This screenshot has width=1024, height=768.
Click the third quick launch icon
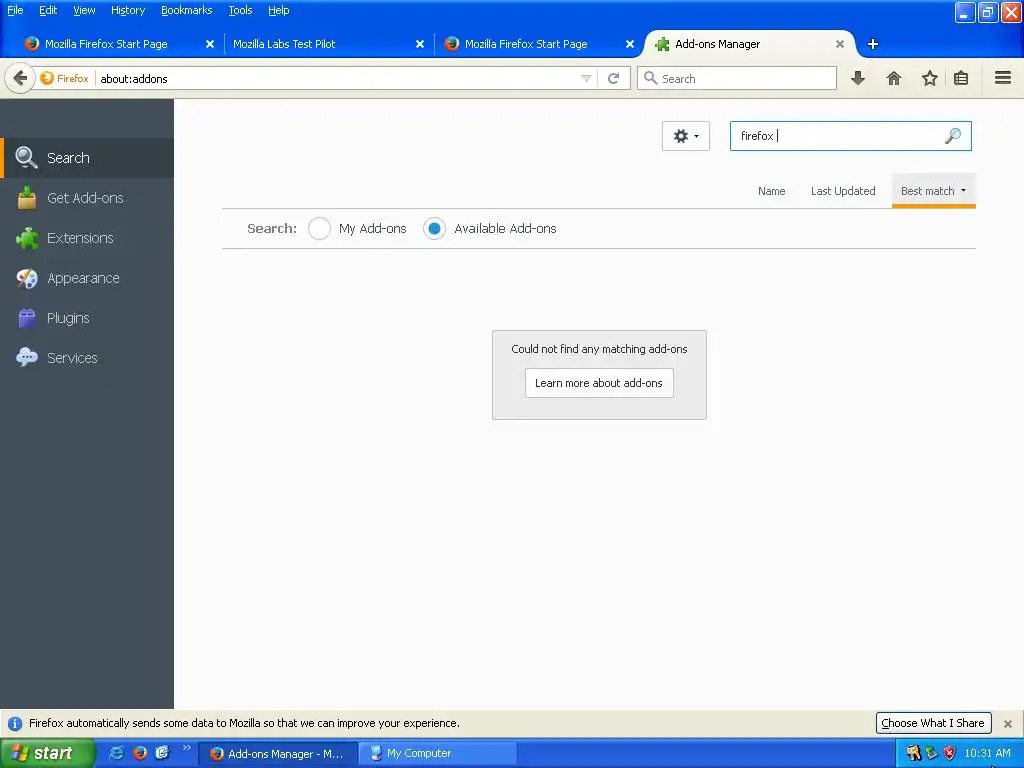pos(162,753)
